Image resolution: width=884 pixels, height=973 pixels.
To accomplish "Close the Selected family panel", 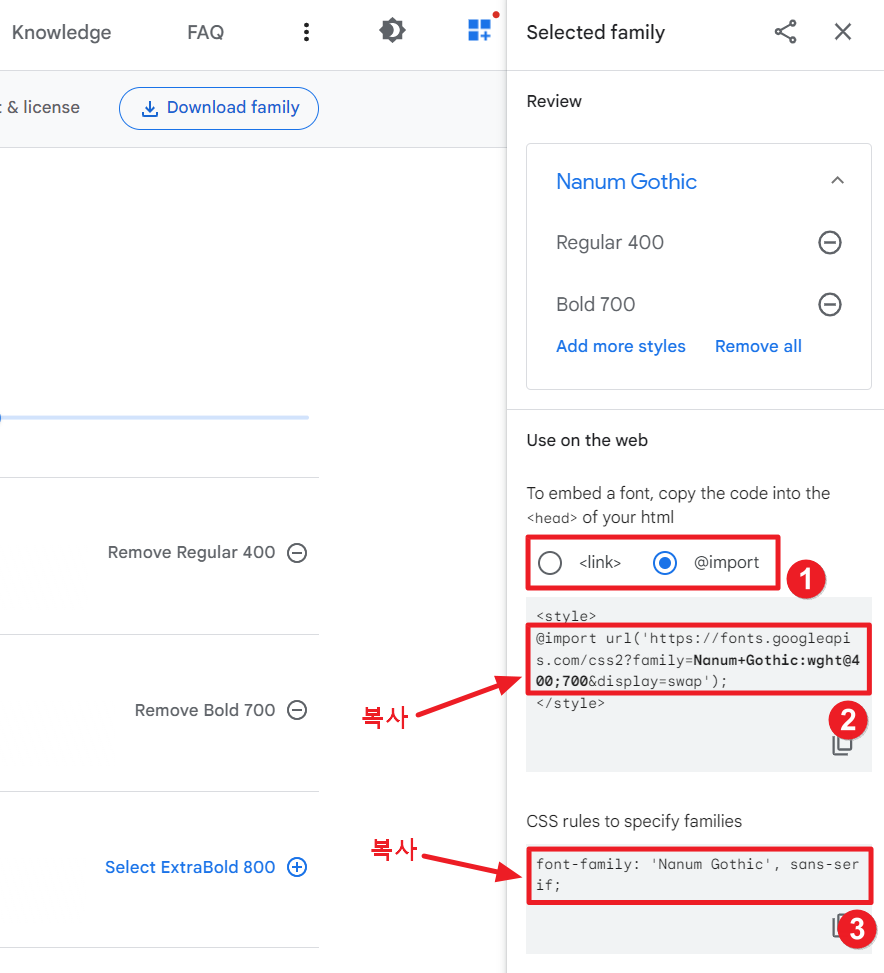I will [x=842, y=32].
